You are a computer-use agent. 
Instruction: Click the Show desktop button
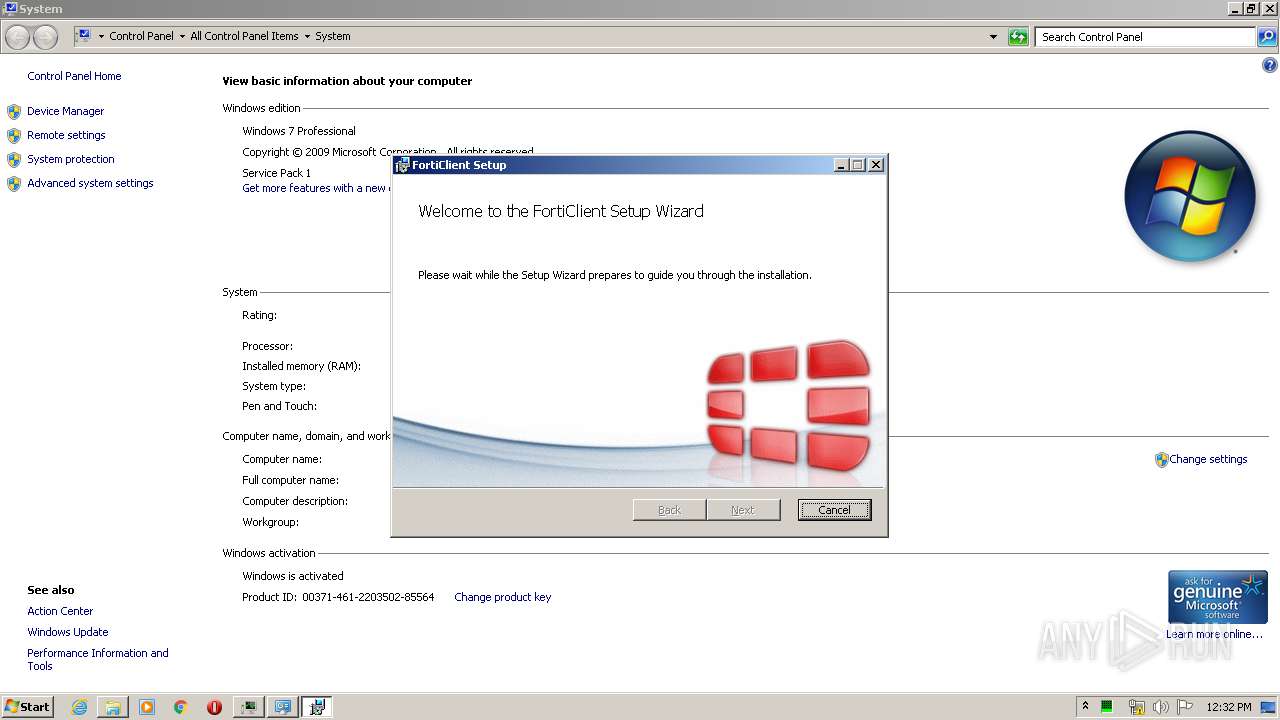pyautogui.click(x=1269, y=707)
